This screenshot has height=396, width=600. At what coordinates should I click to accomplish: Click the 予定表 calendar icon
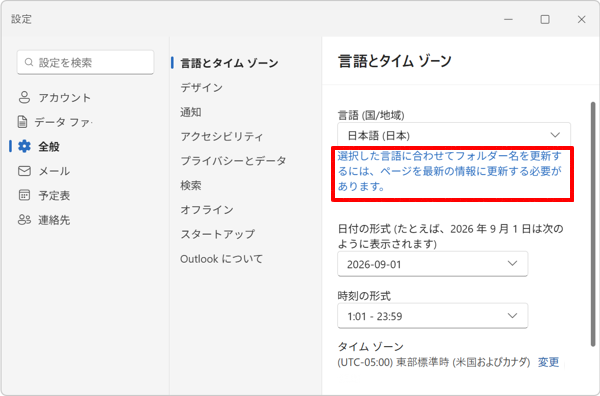(24, 195)
